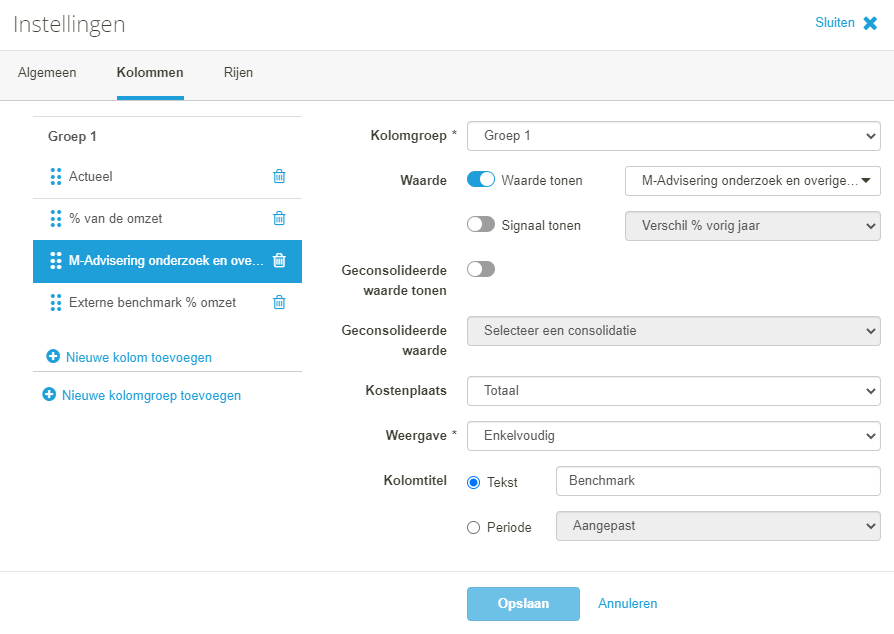Click the Annuleren link
This screenshot has height=634, width=894.
click(x=627, y=604)
